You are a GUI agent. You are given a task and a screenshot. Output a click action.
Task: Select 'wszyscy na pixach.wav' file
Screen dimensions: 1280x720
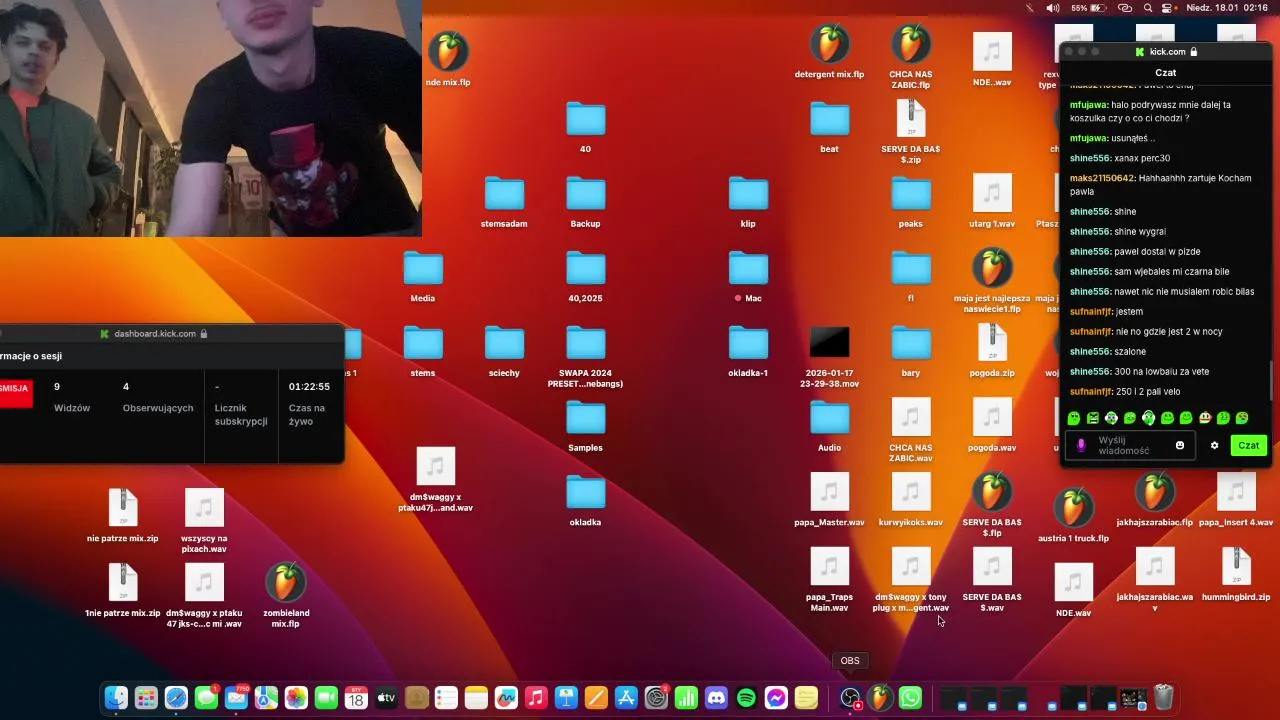coord(204,521)
